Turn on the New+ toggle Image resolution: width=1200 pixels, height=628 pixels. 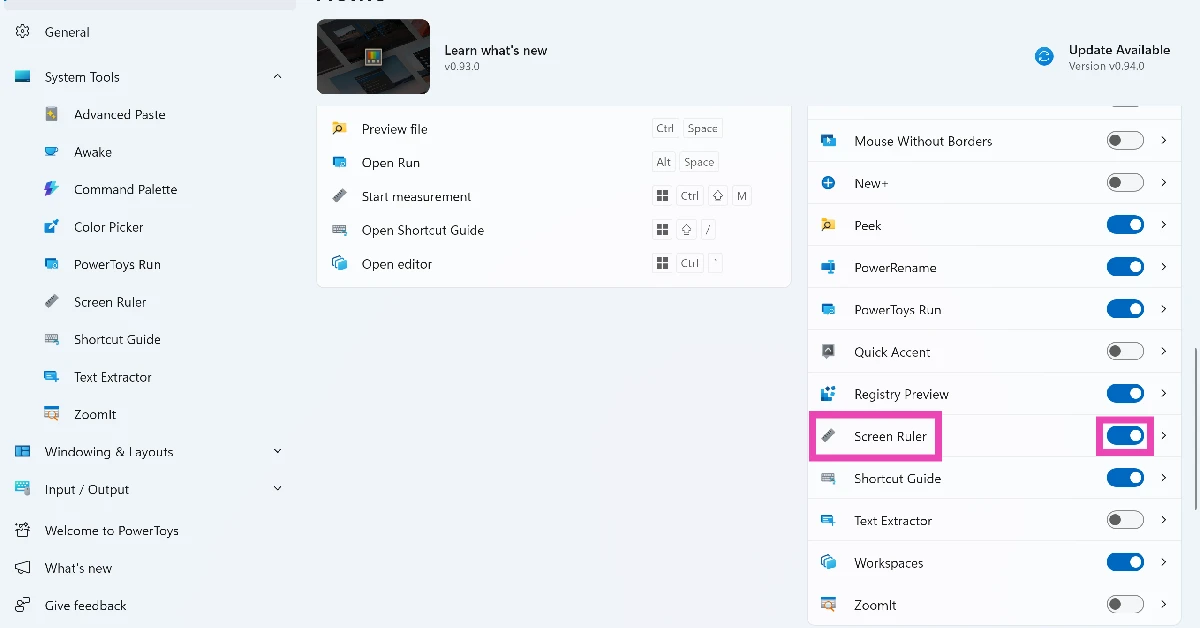pyautogui.click(x=1125, y=183)
